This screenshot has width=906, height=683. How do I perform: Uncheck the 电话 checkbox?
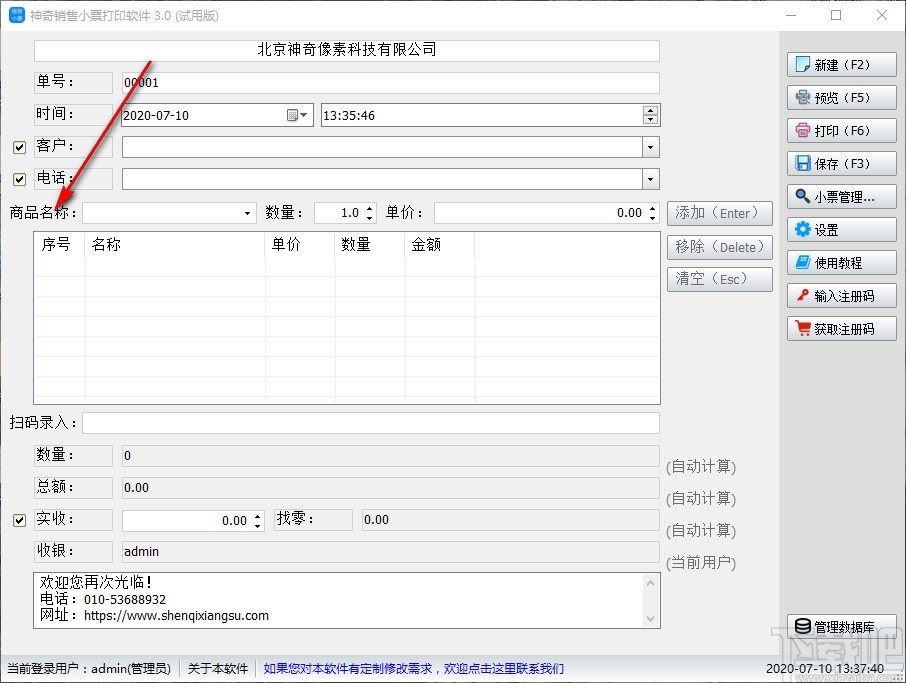click(x=19, y=179)
